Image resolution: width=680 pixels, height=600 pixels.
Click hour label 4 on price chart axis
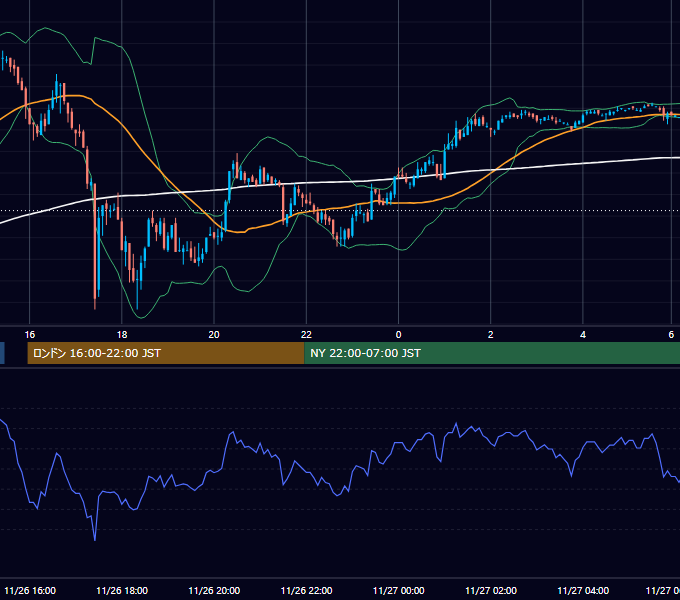pos(583,335)
